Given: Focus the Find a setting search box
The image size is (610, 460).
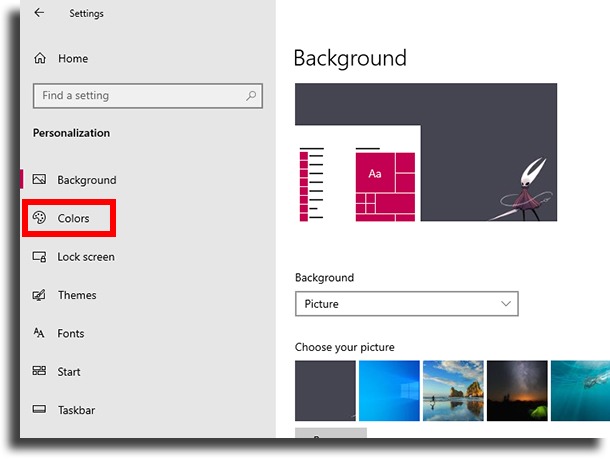Looking at the screenshot, I should [148, 96].
